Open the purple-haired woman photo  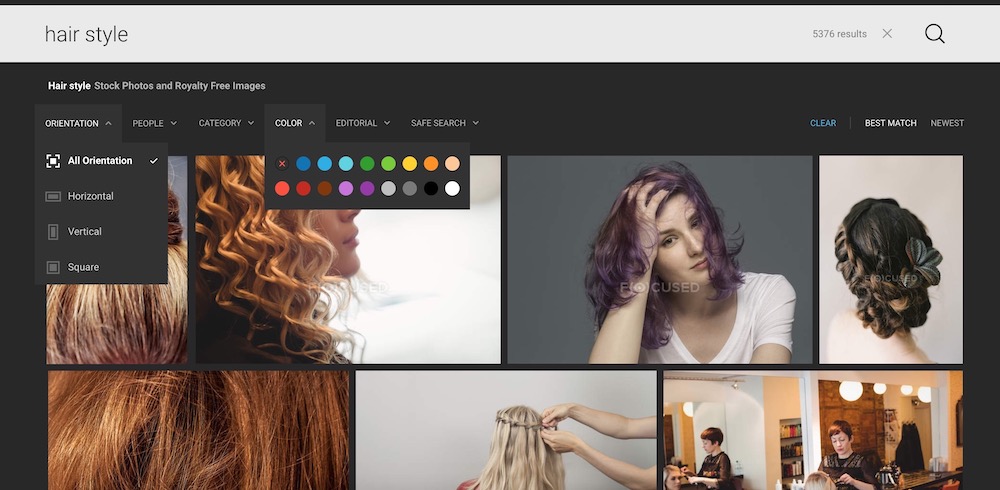point(660,260)
